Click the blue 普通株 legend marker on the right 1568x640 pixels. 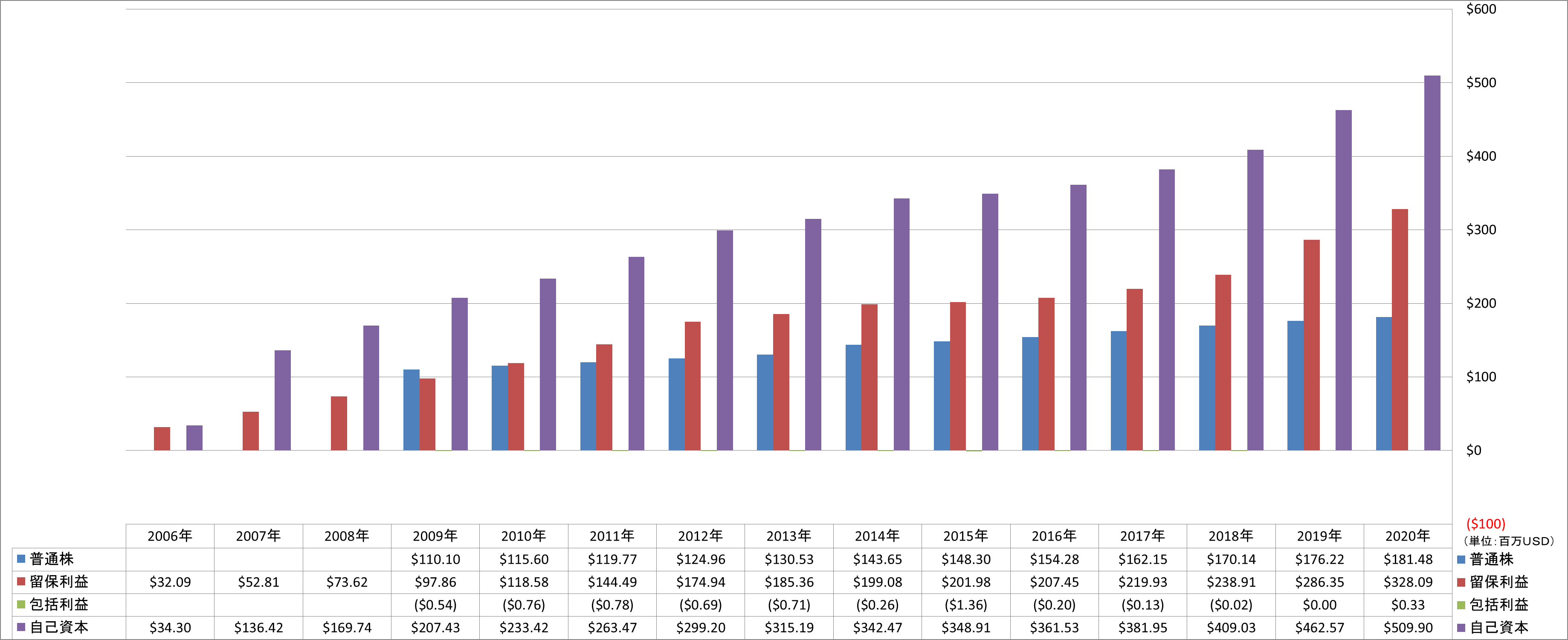point(1461,559)
